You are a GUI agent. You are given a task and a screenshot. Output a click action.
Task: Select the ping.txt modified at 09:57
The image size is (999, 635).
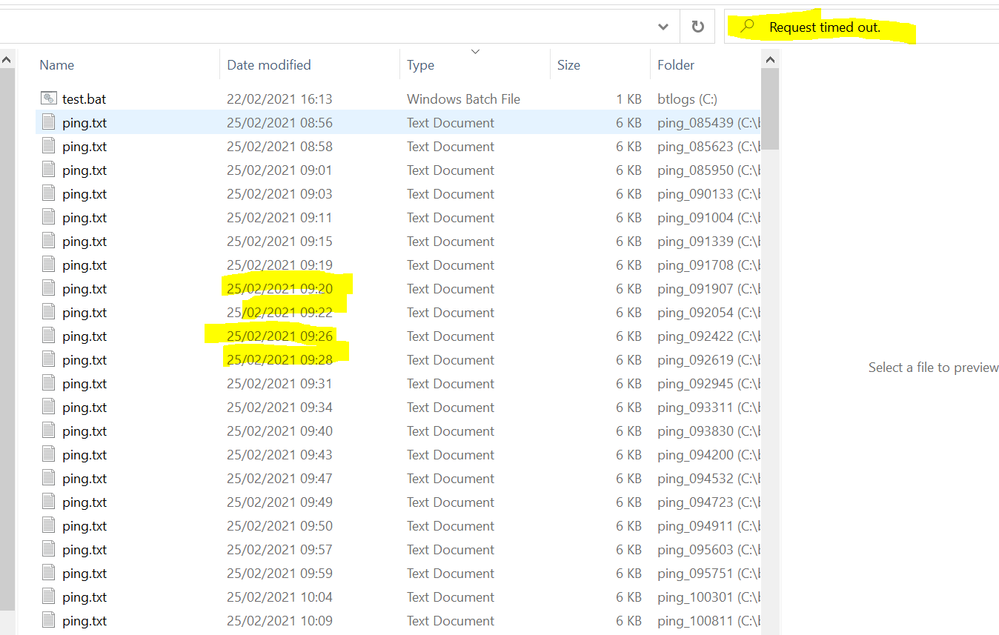(x=84, y=550)
